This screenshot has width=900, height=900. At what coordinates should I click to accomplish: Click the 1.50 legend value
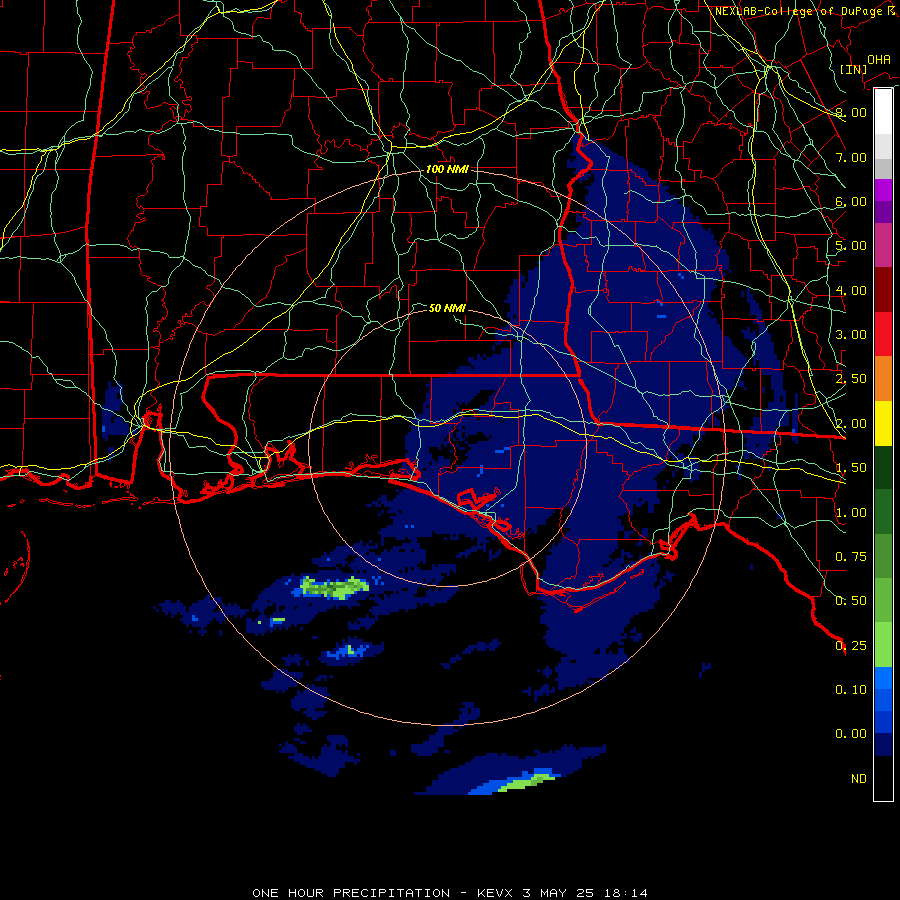coord(851,468)
